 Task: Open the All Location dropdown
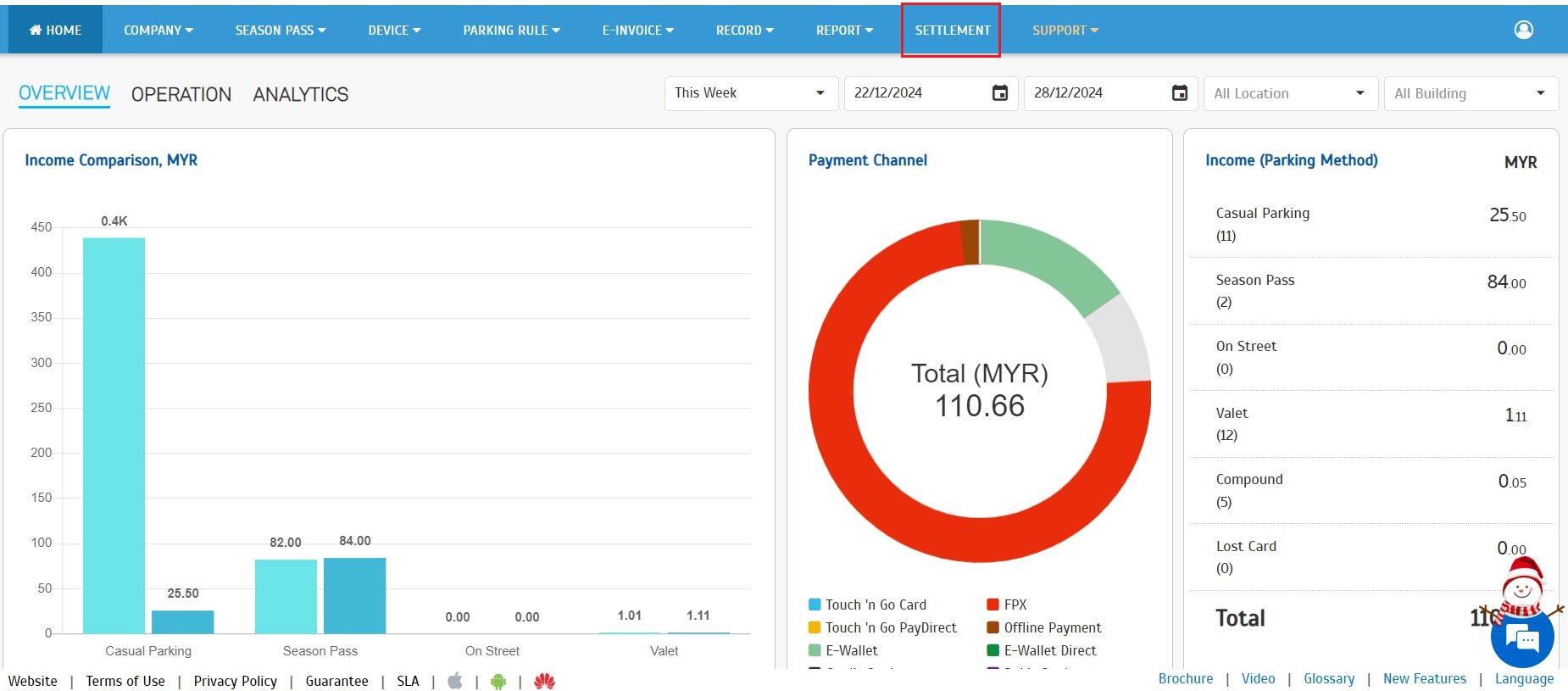point(1289,93)
